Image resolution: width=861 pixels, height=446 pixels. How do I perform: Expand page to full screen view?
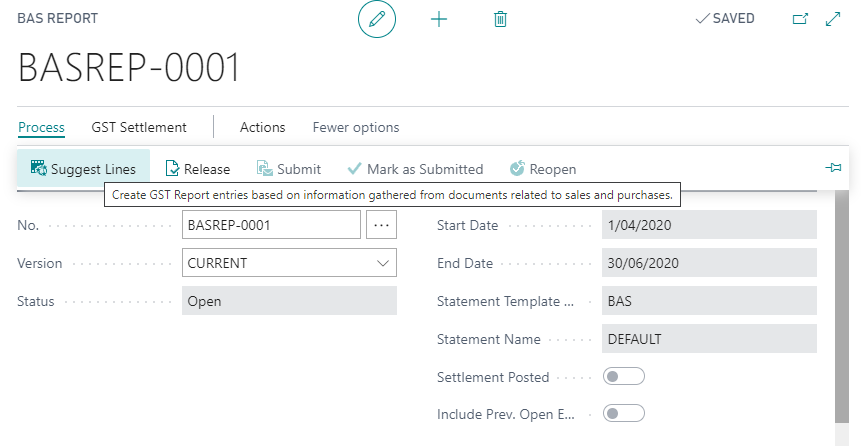pos(832,19)
